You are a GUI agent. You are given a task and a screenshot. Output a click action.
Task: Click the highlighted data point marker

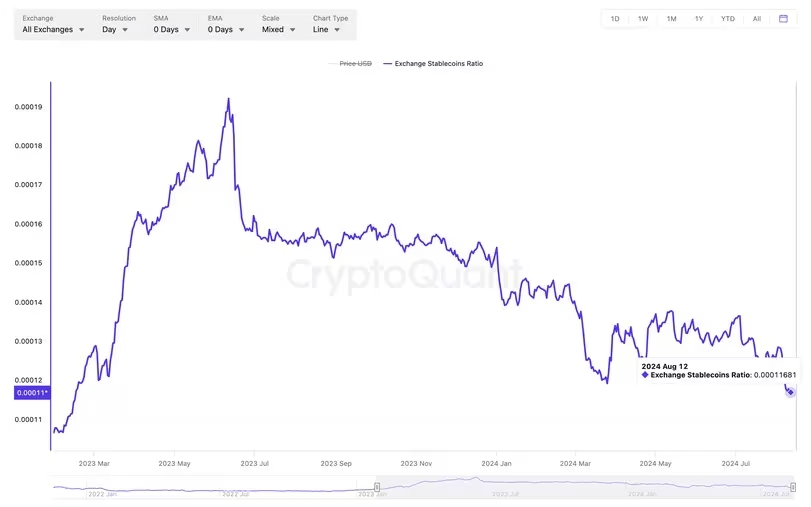790,392
